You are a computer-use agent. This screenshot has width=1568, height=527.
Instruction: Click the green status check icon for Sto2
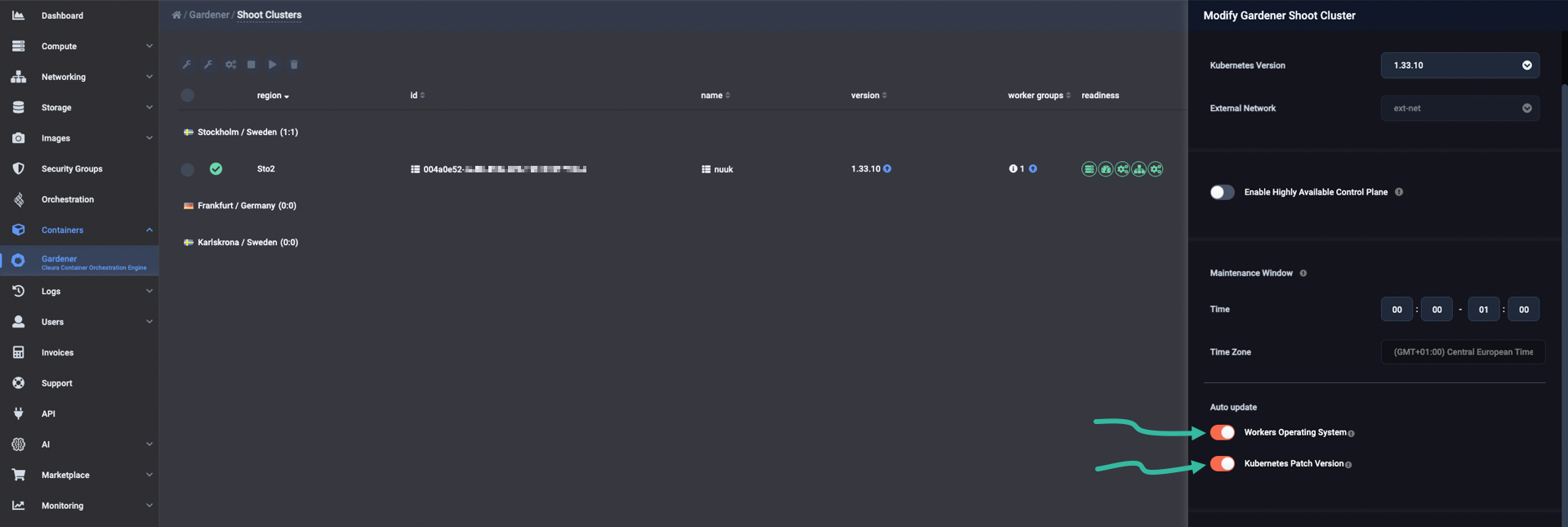click(x=216, y=169)
